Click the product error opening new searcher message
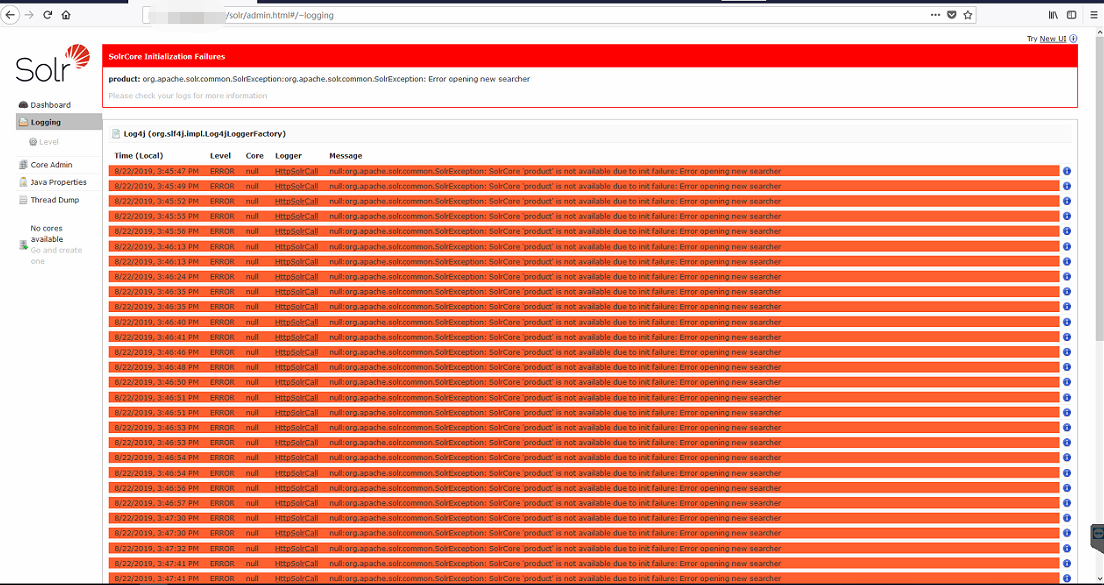The width and height of the screenshot is (1104, 585). click(x=319, y=79)
